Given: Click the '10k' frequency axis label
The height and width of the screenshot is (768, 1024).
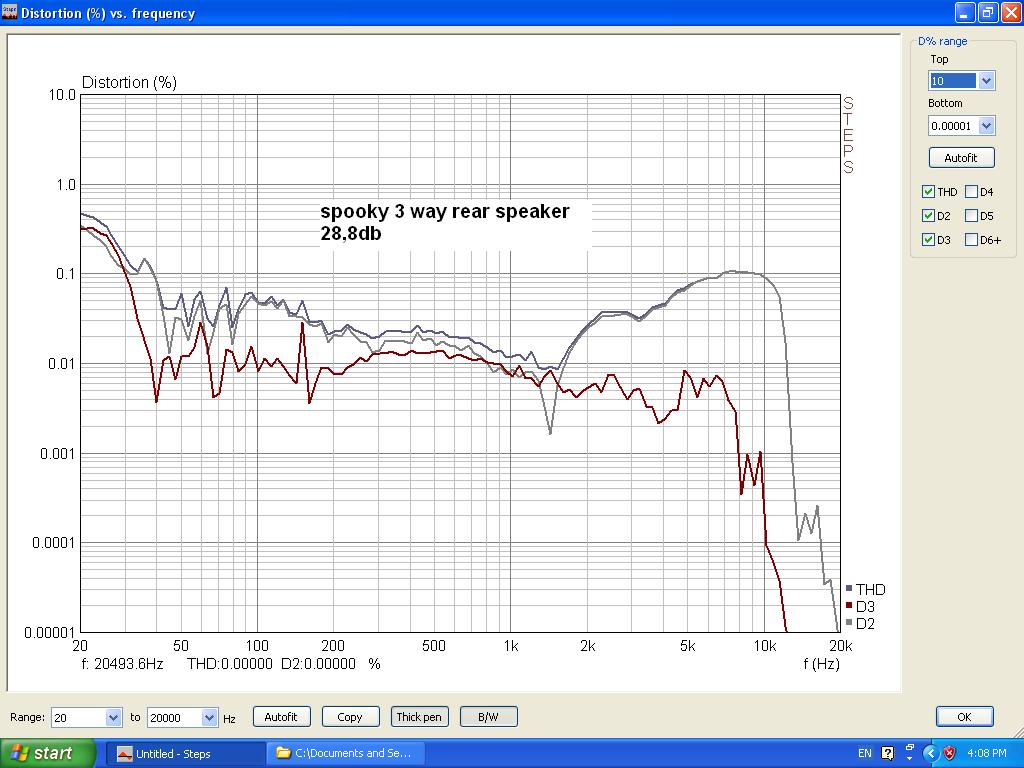Looking at the screenshot, I should click(765, 646).
